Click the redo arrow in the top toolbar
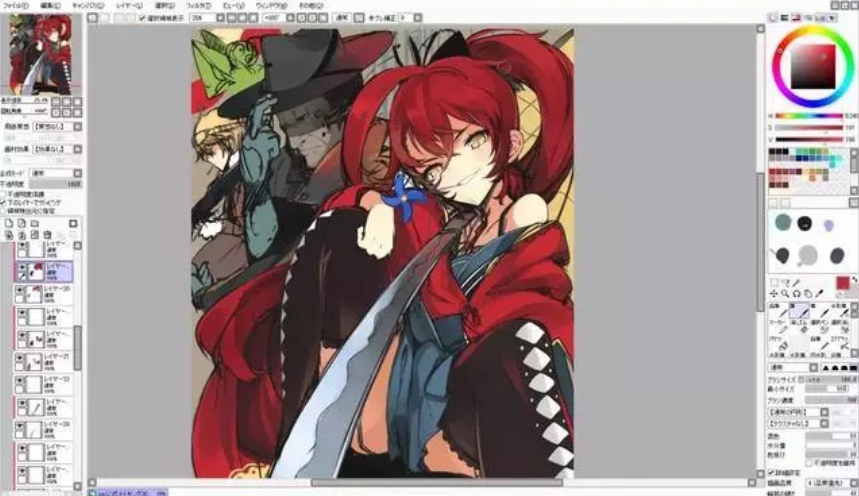This screenshot has height=496, width=859. click(x=104, y=18)
